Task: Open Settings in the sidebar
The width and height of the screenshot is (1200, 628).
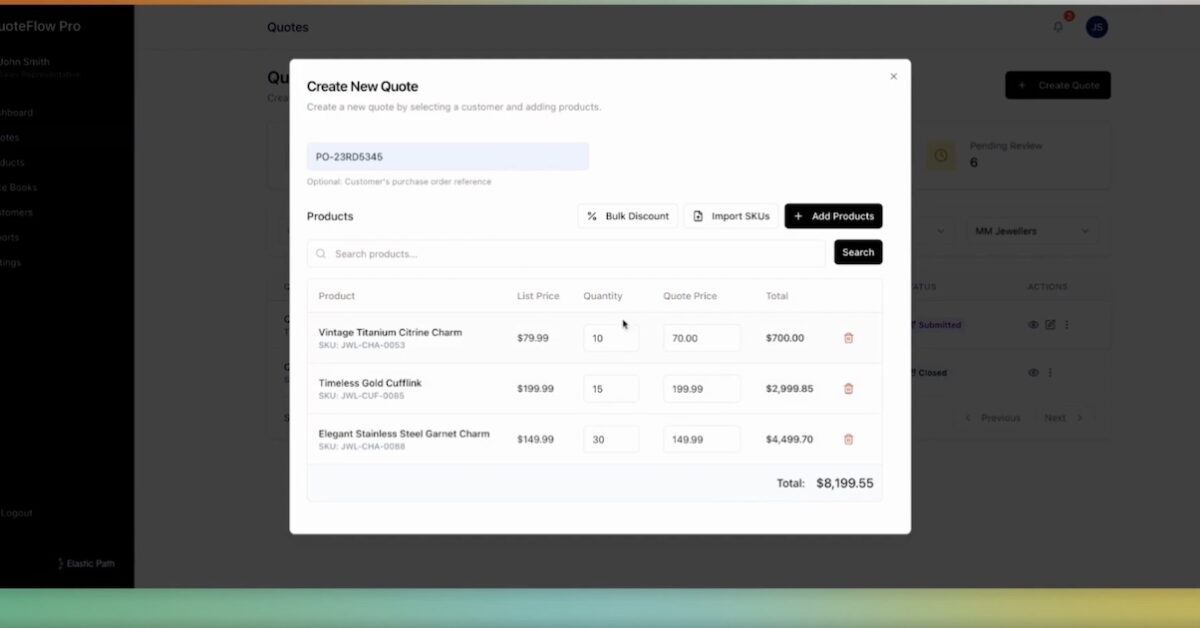Action: click(11, 263)
